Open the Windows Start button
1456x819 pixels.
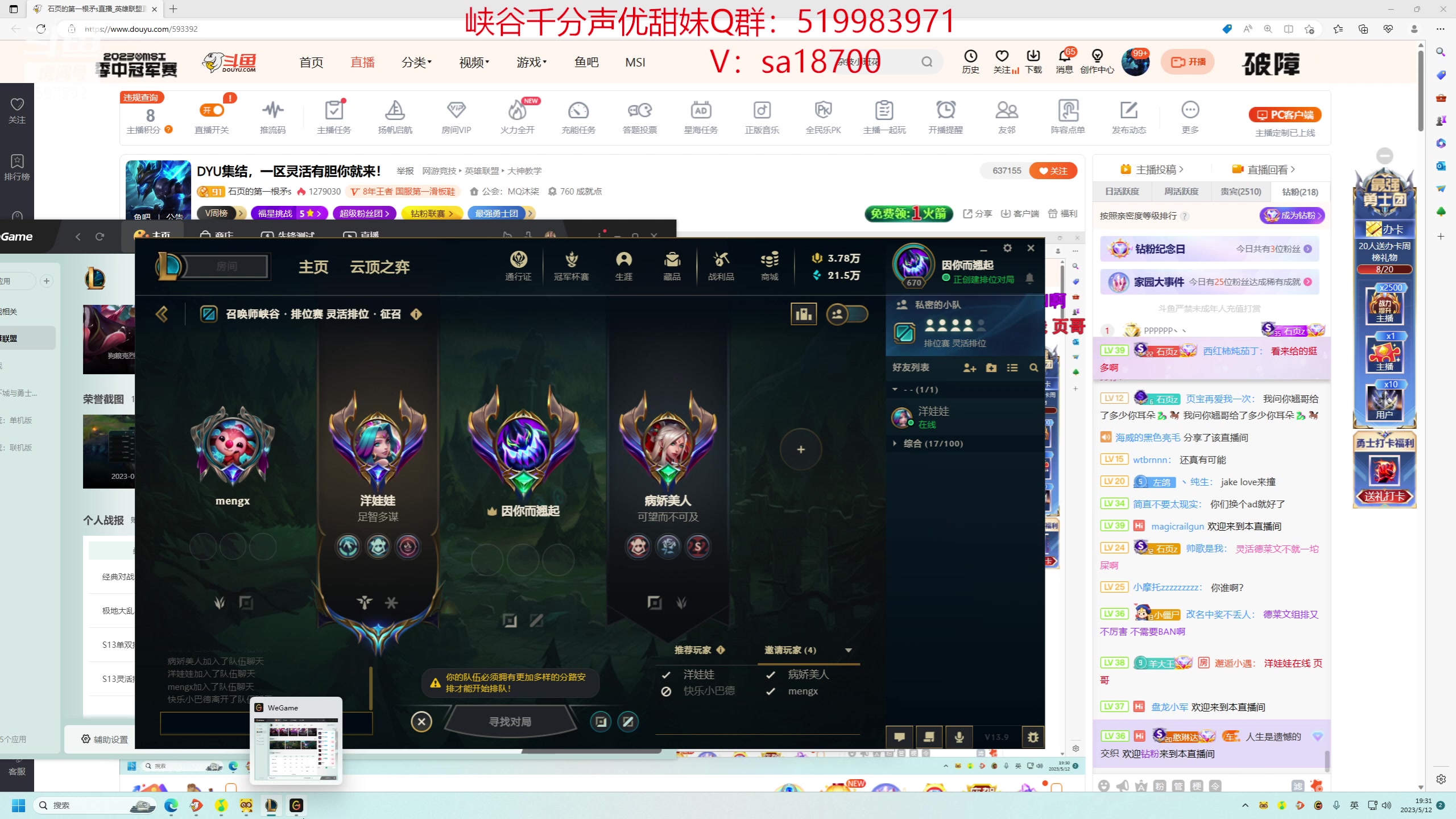click(x=18, y=805)
